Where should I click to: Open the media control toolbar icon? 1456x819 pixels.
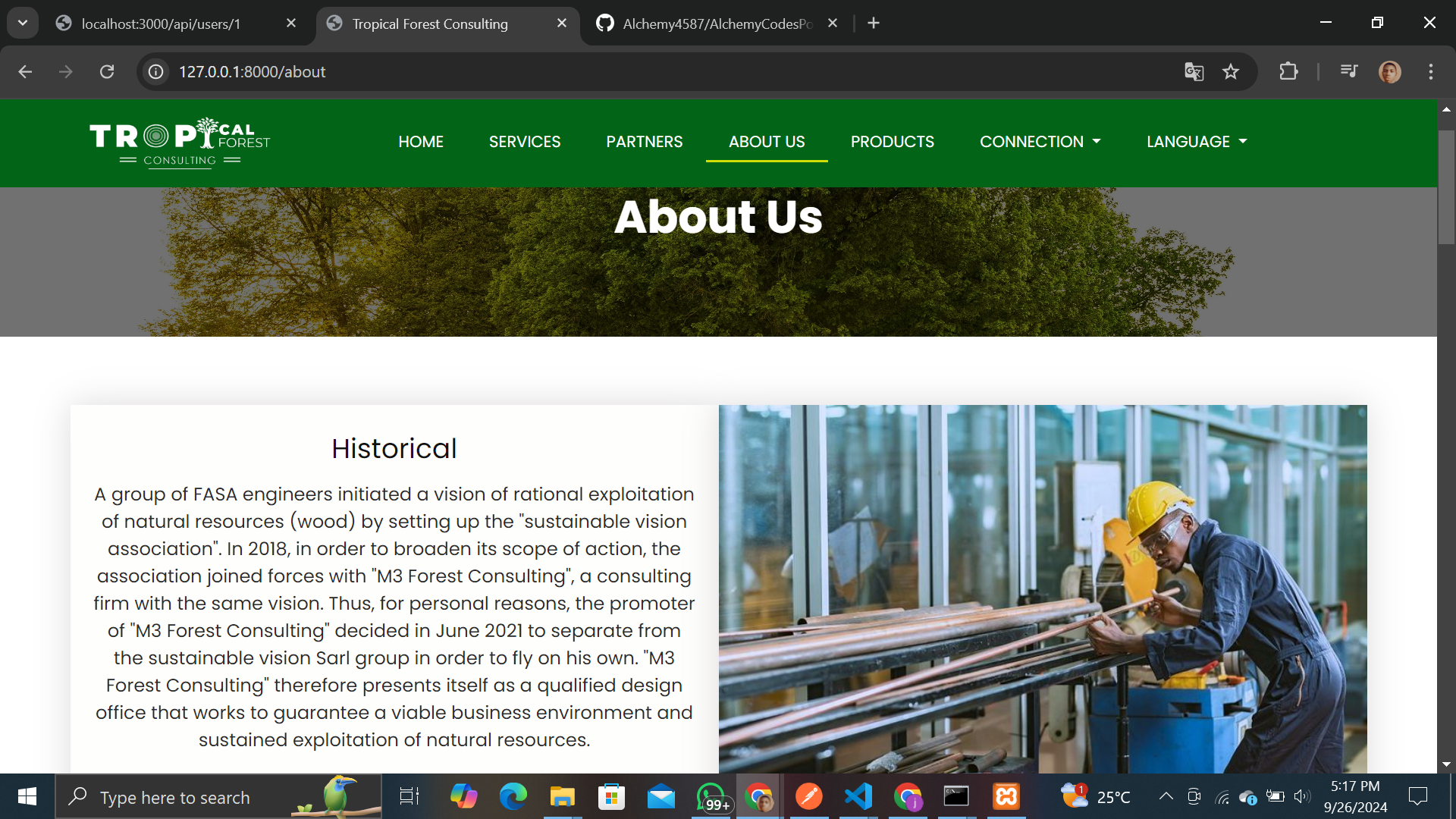[1349, 71]
